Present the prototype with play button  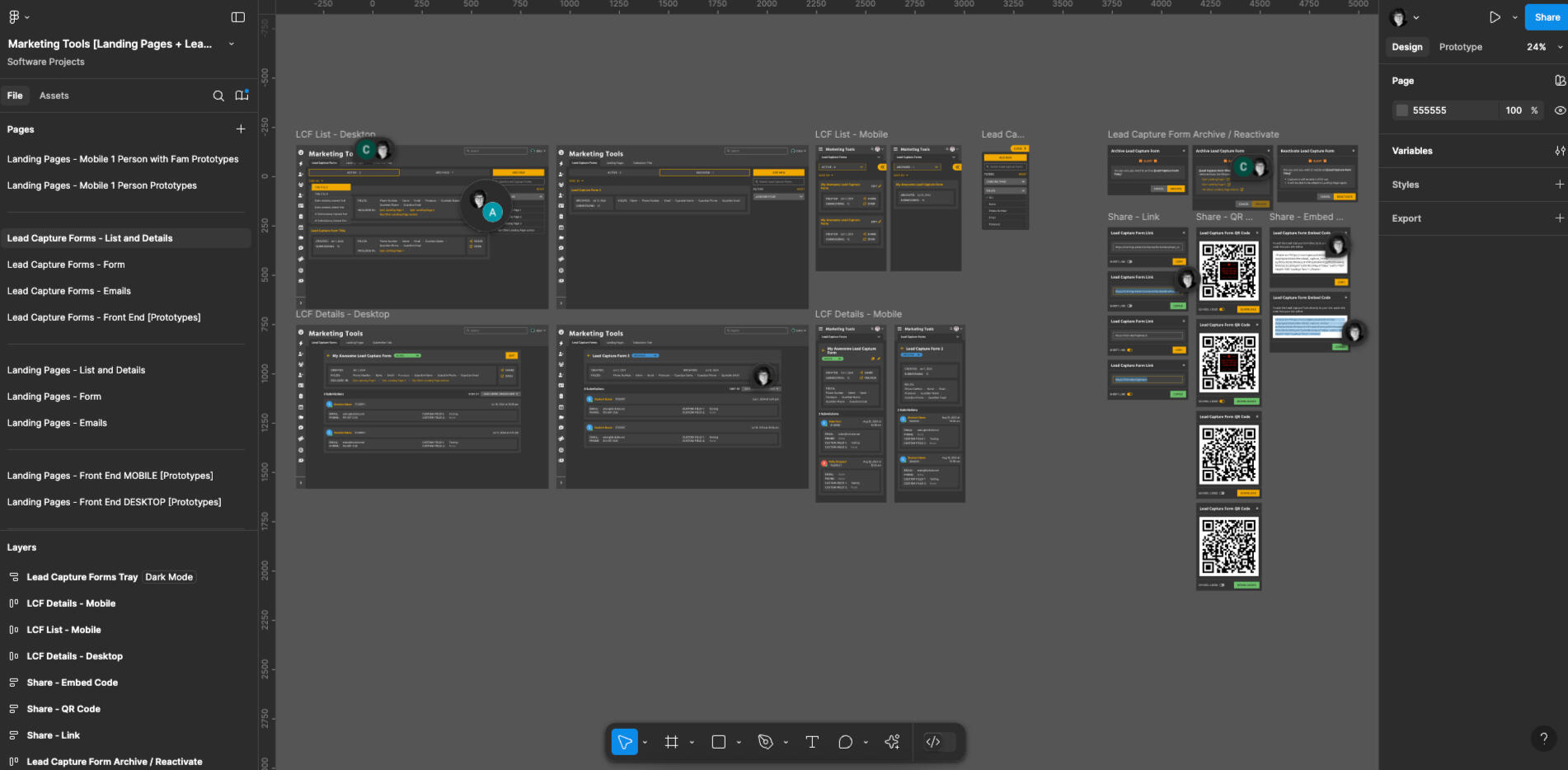tap(1495, 17)
